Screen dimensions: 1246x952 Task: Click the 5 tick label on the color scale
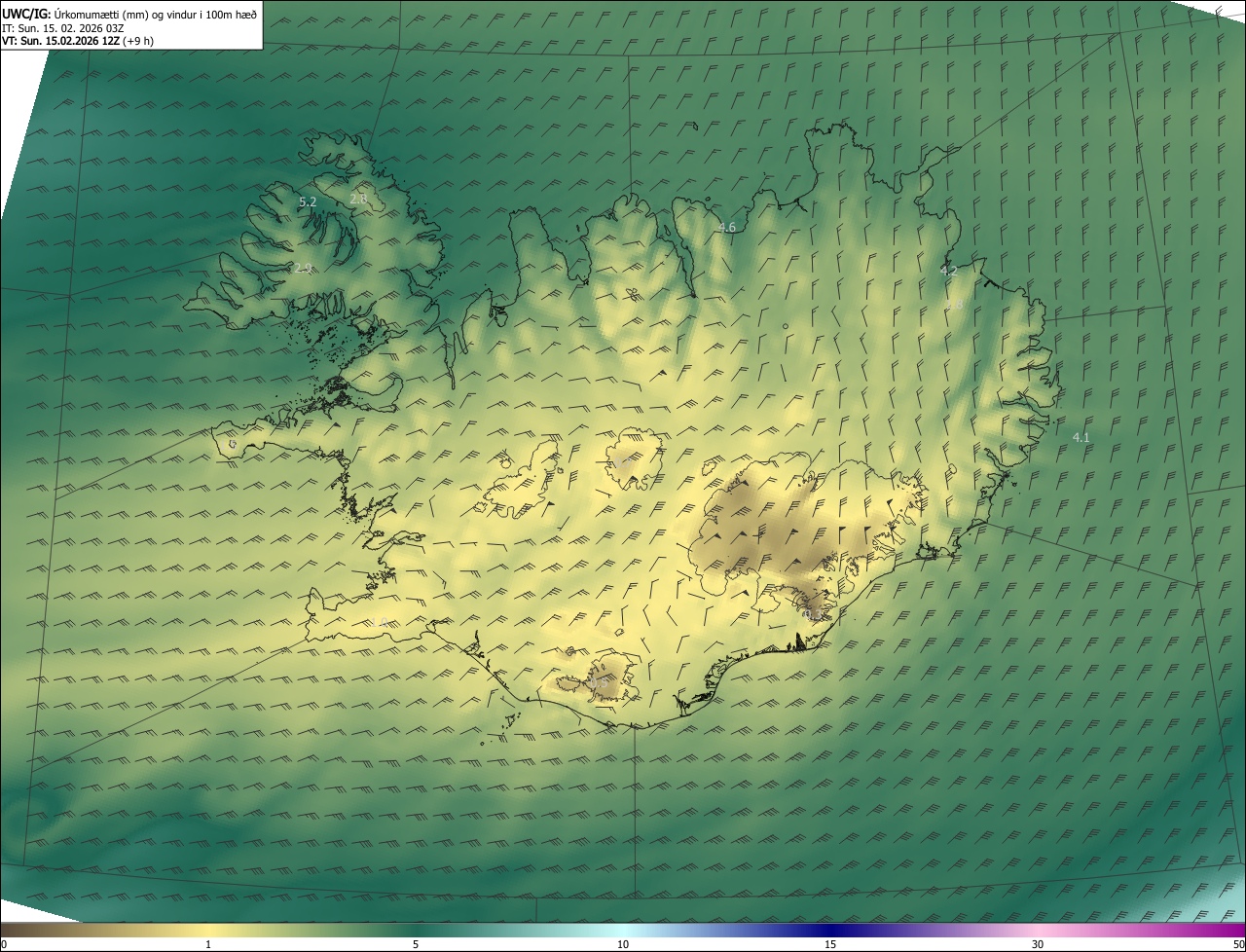click(x=416, y=944)
